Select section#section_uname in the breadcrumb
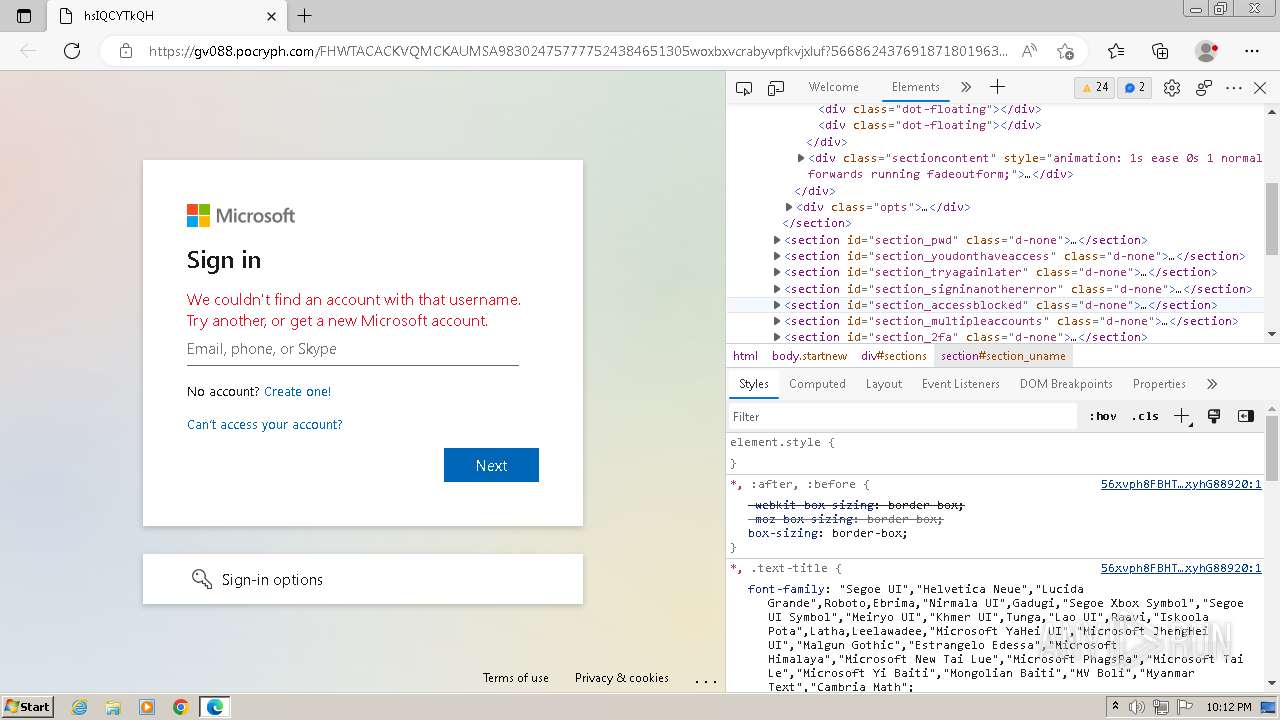 tap(1003, 356)
